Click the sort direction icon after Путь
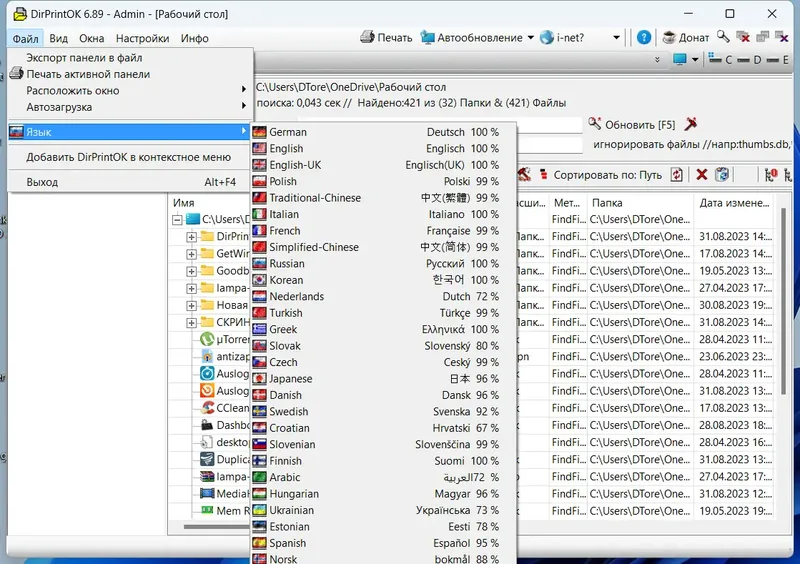 point(677,175)
